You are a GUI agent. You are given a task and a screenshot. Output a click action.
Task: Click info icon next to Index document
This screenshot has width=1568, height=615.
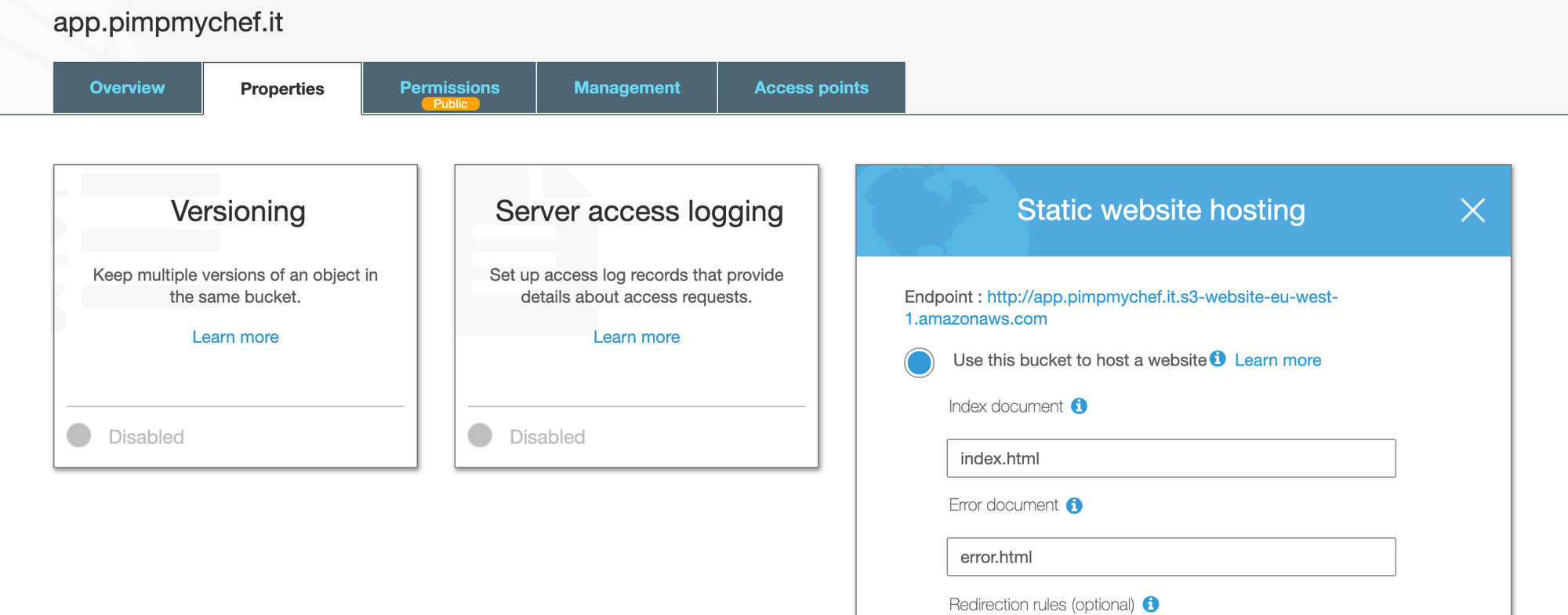(1079, 406)
